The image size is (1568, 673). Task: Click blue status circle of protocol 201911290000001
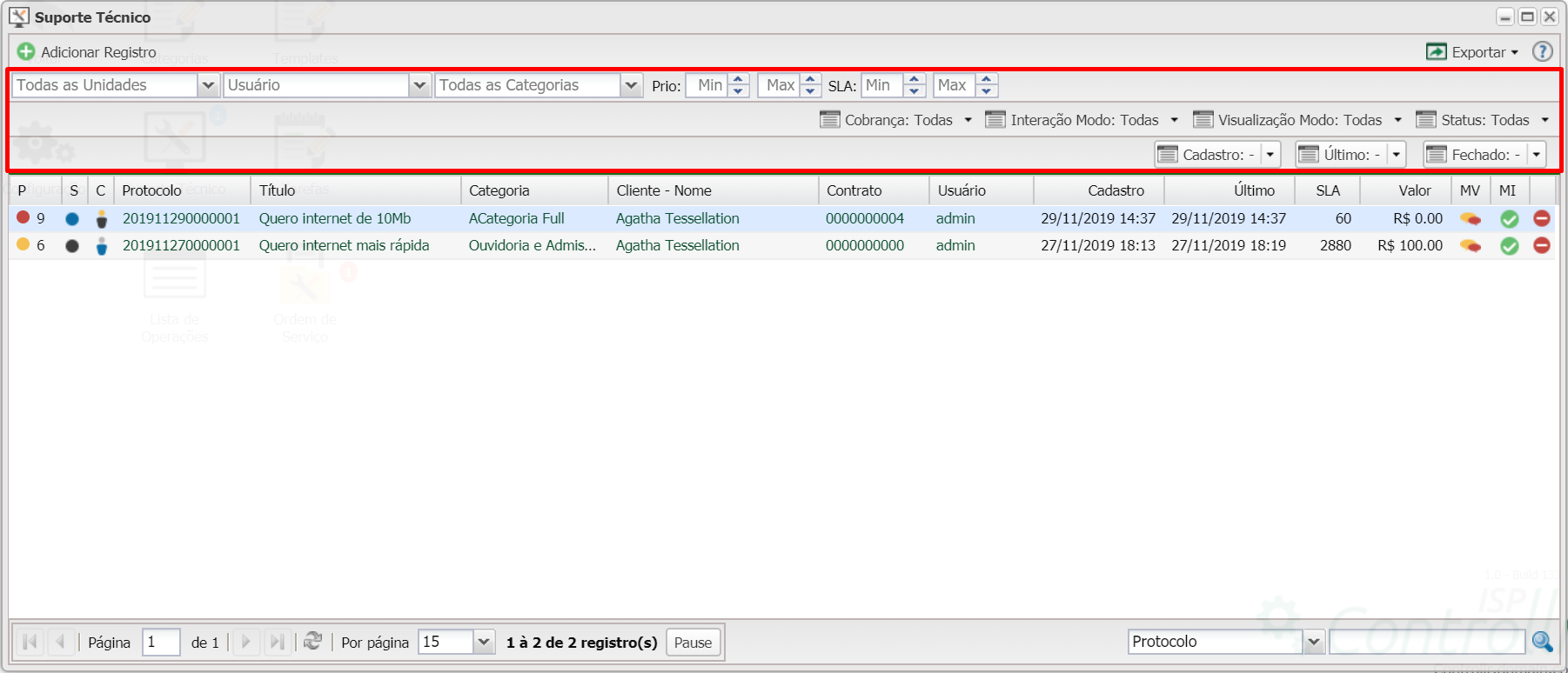point(72,219)
